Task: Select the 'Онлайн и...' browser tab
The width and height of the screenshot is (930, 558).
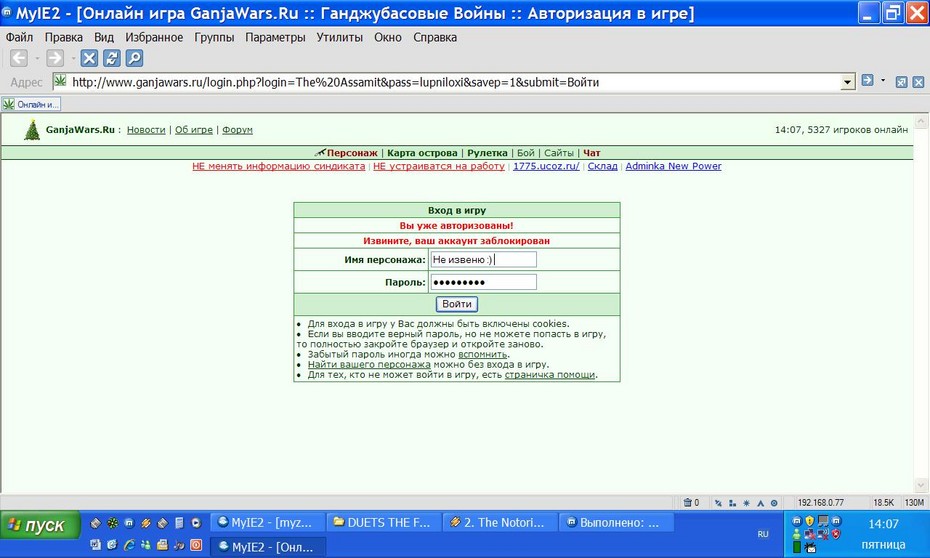Action: [x=31, y=104]
